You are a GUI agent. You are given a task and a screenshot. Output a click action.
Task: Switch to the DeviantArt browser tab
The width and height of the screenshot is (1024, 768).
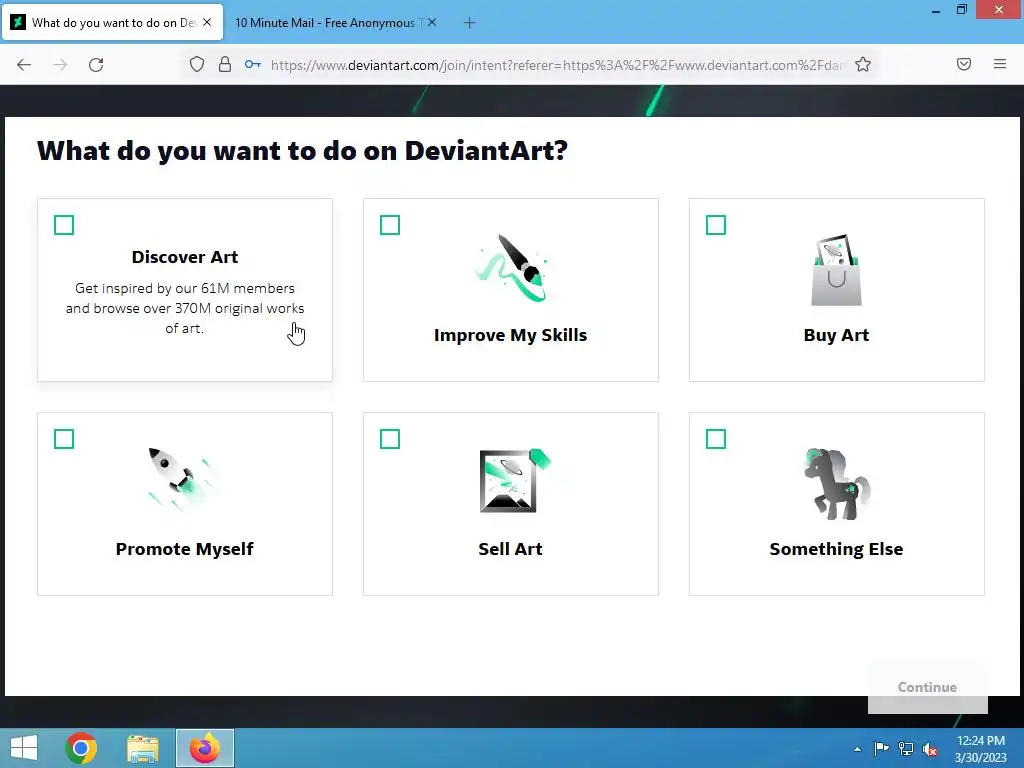click(x=114, y=23)
